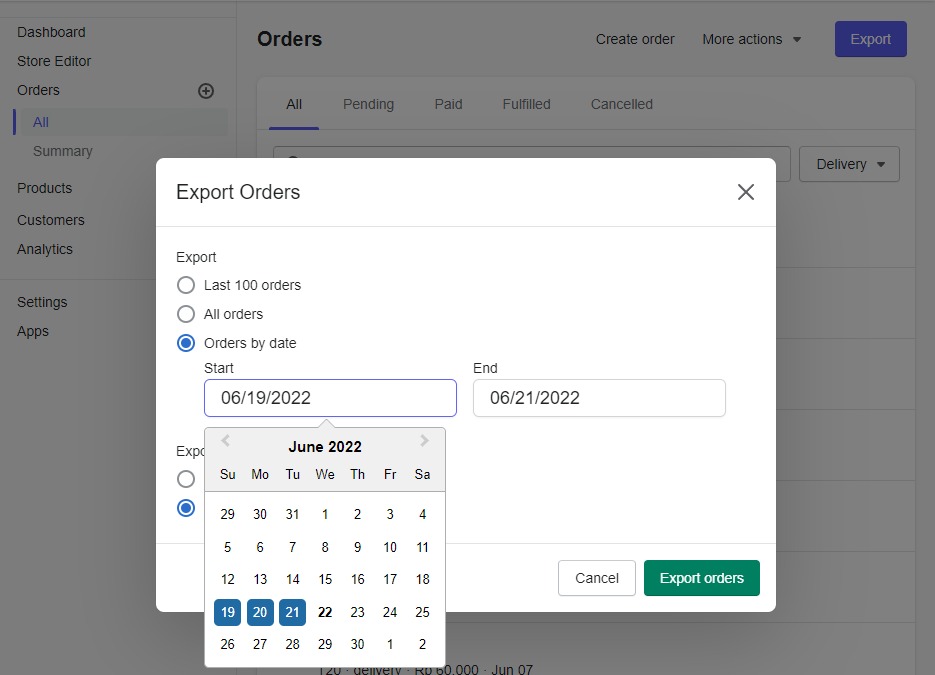935x675 pixels.
Task: Switch to the All orders tab
Action: (294, 104)
